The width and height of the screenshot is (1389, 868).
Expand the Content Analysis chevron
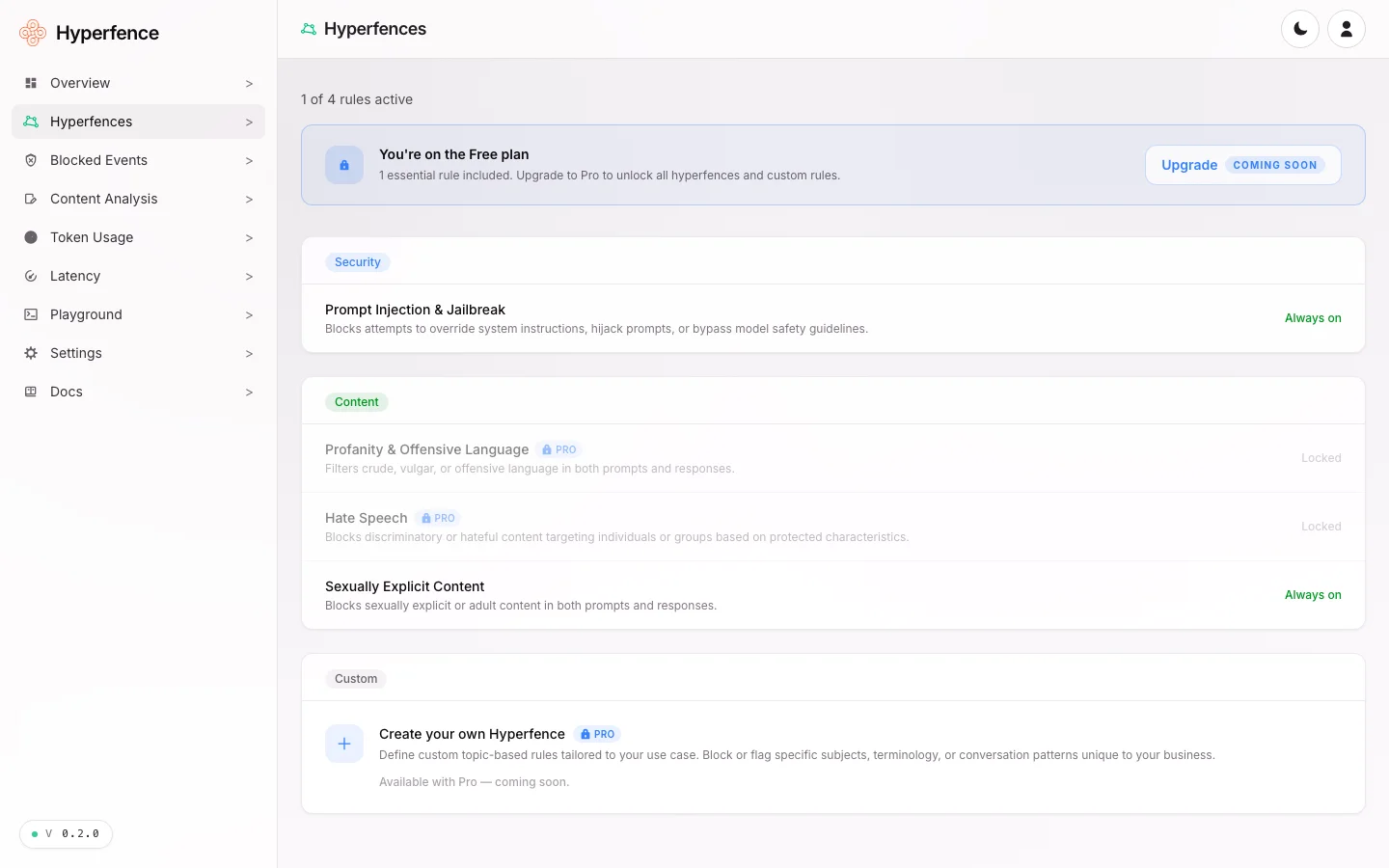point(249,200)
